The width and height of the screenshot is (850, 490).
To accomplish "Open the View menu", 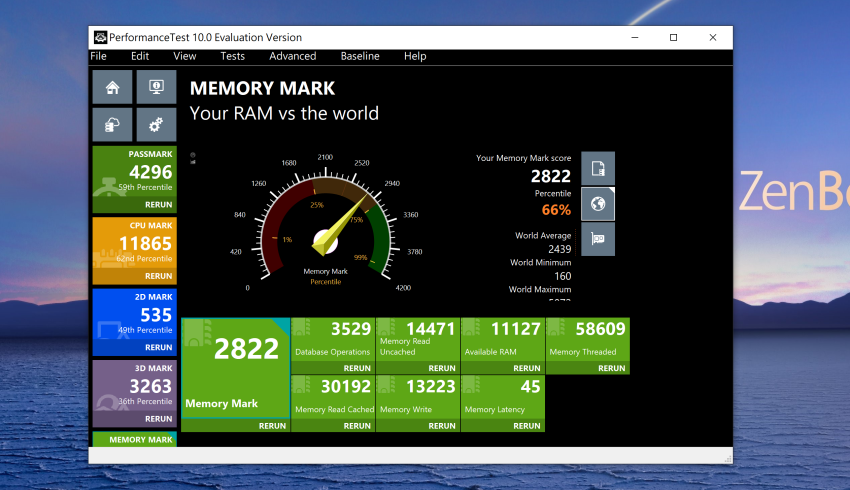I will pyautogui.click(x=184, y=56).
